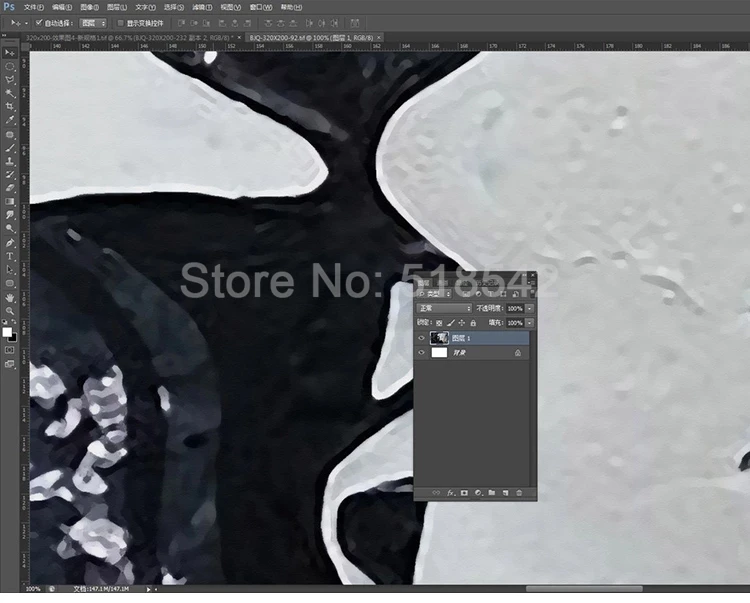The width and height of the screenshot is (750, 603).
Task: Toggle the 自动选择 checkbox
Action: (x=39, y=22)
